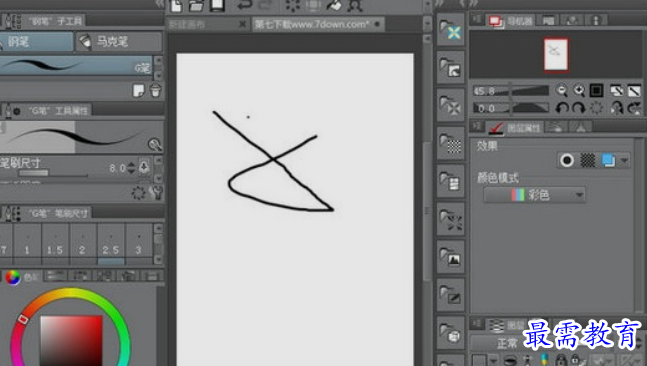Adjust the rotation angle slider 0.0
Screen dimensions: 647x366
(x=511, y=108)
